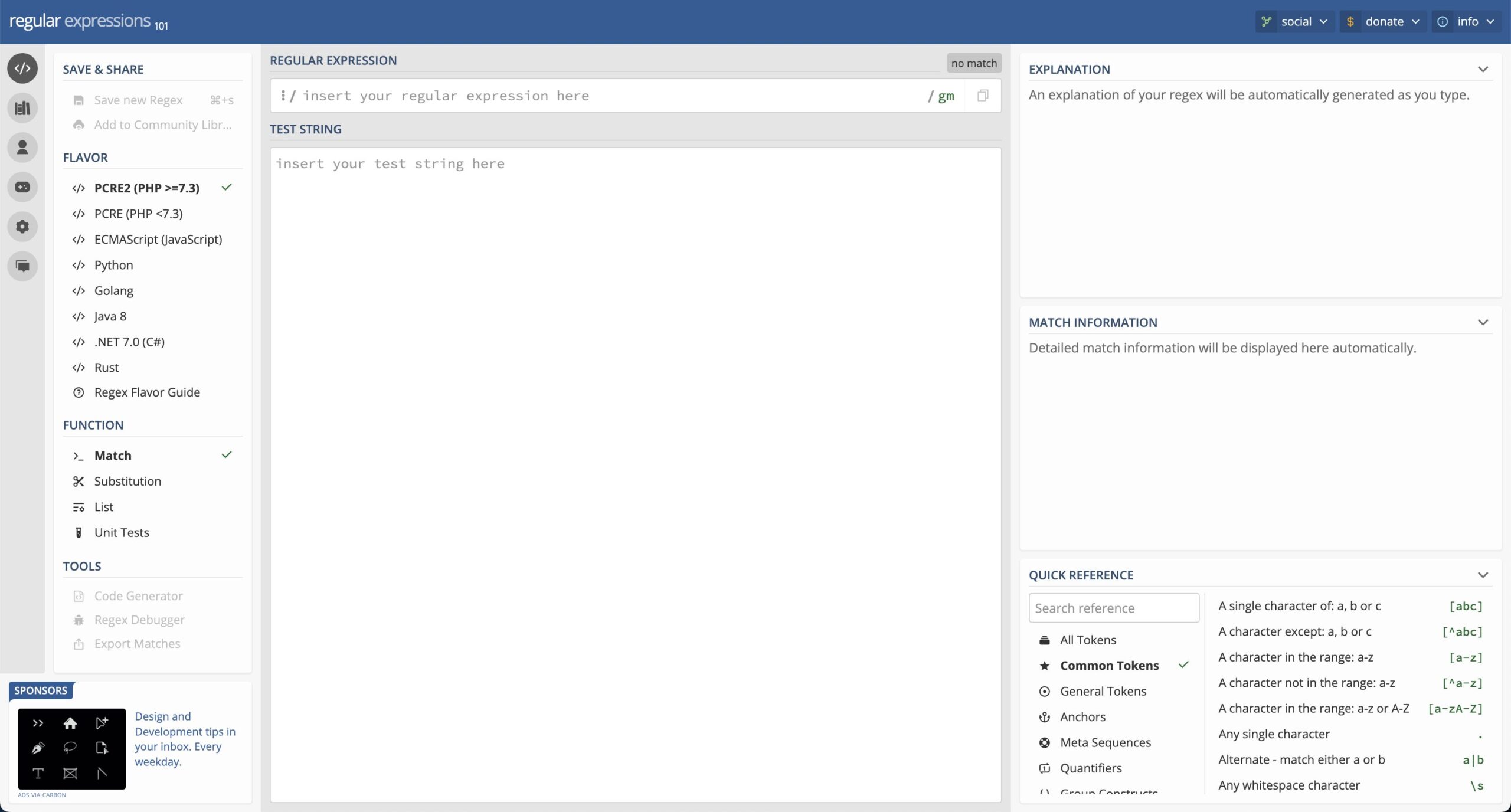Click the save icon next to Save new Regex
The image size is (1511, 812).
(x=79, y=99)
